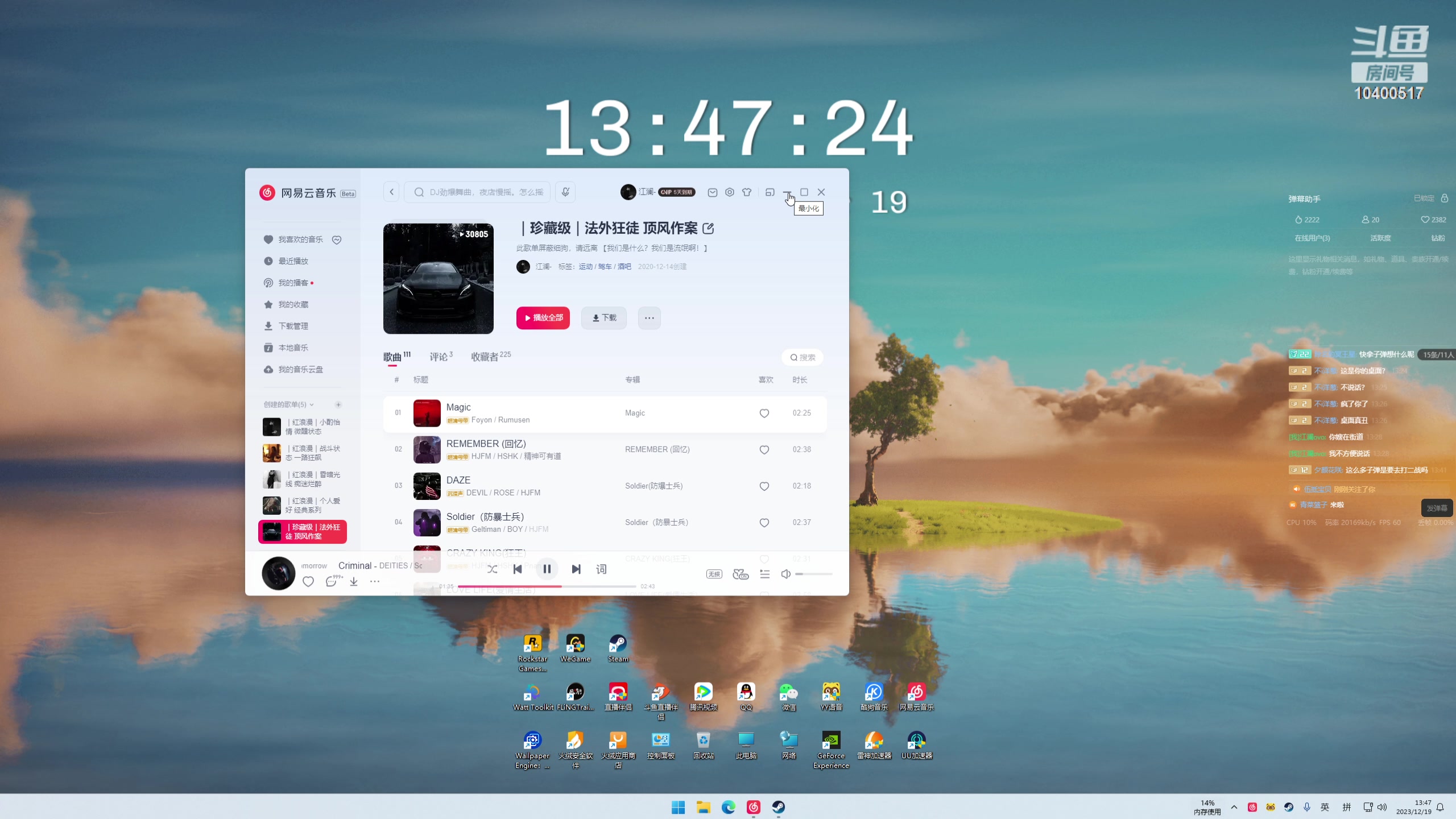Screen dimensions: 1456x819
Task: Open the skin theme shirt icon
Action: click(x=747, y=192)
